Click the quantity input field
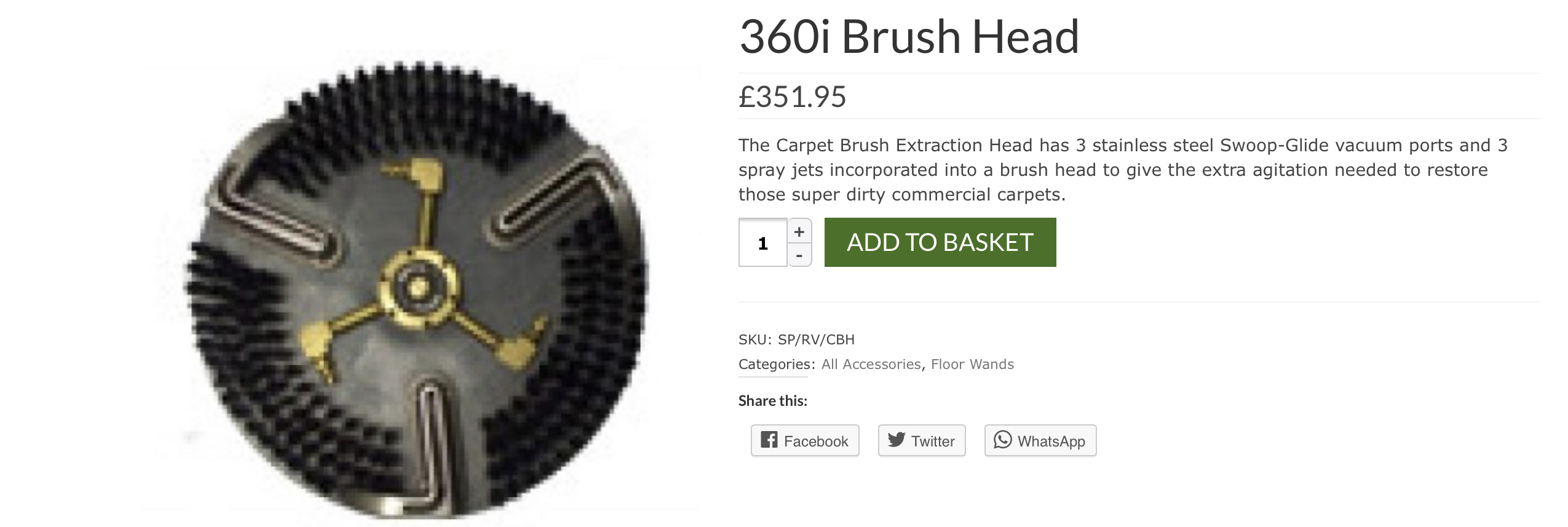The image size is (1568, 527). point(763,243)
